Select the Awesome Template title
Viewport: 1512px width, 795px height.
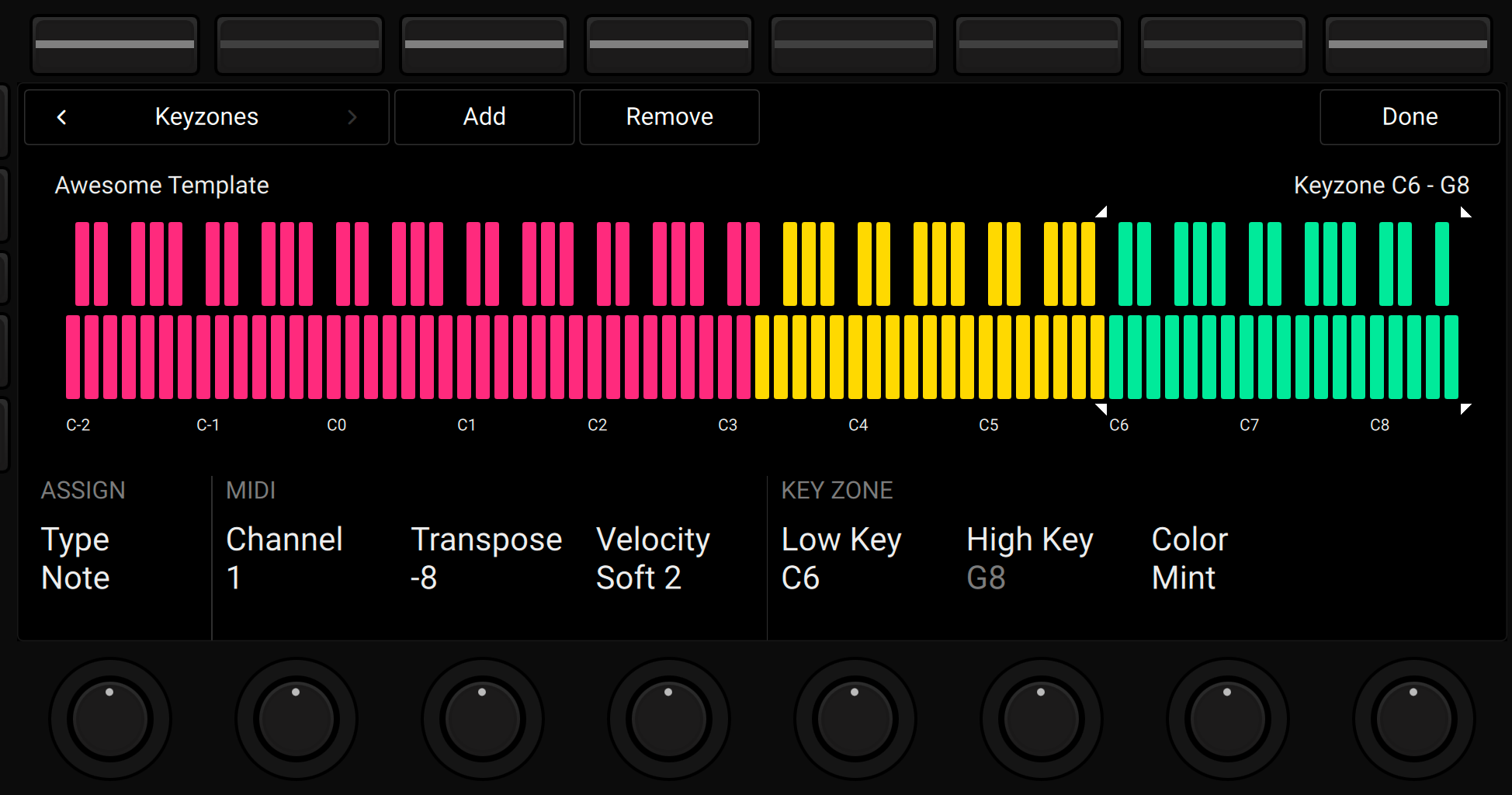[161, 185]
